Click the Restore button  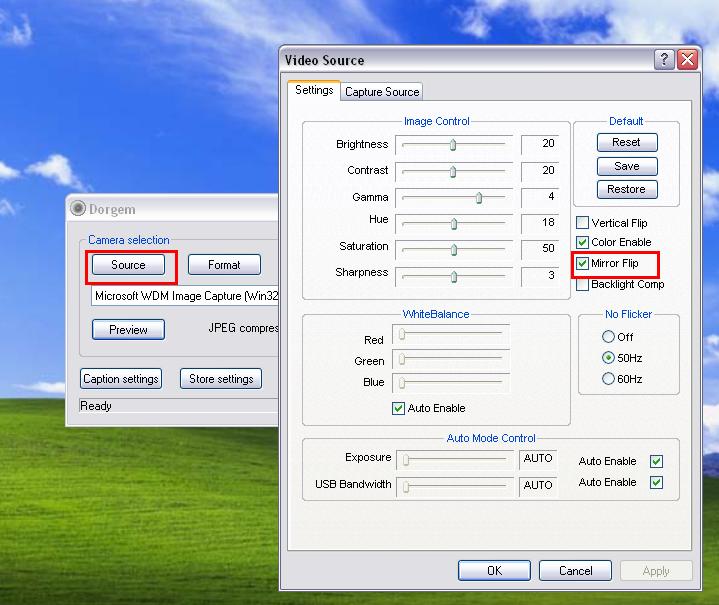[x=627, y=189]
